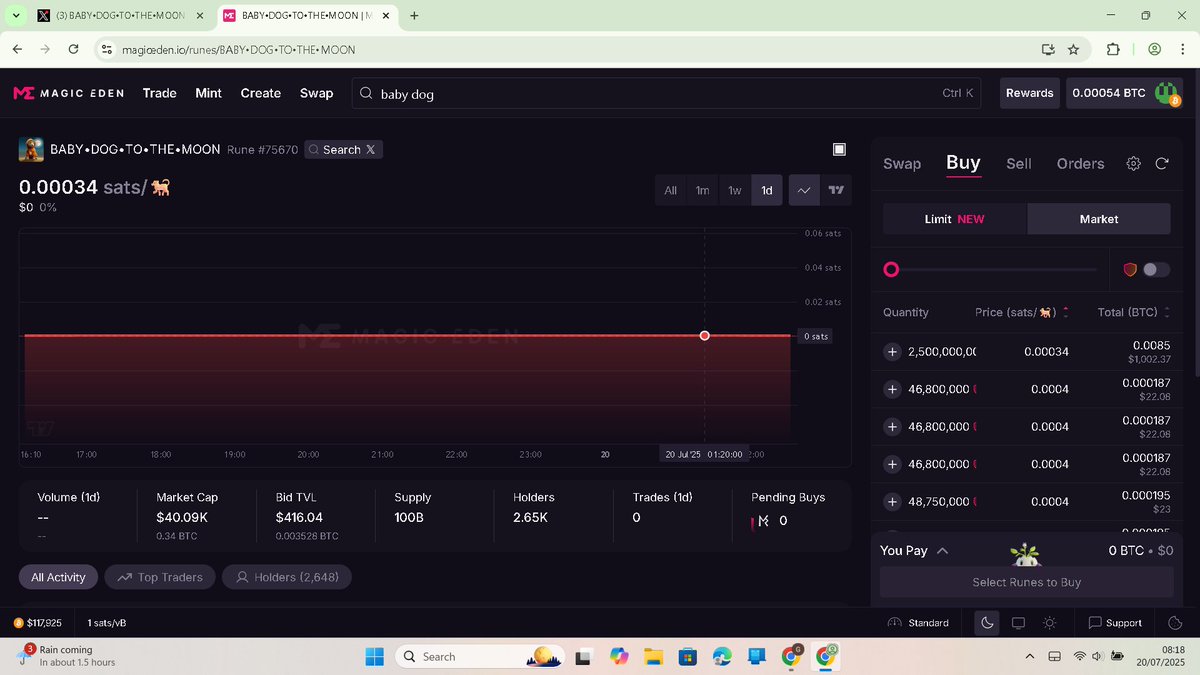The width and height of the screenshot is (1200, 675).
Task: Switch to the Orders tab
Action: coord(1080,163)
